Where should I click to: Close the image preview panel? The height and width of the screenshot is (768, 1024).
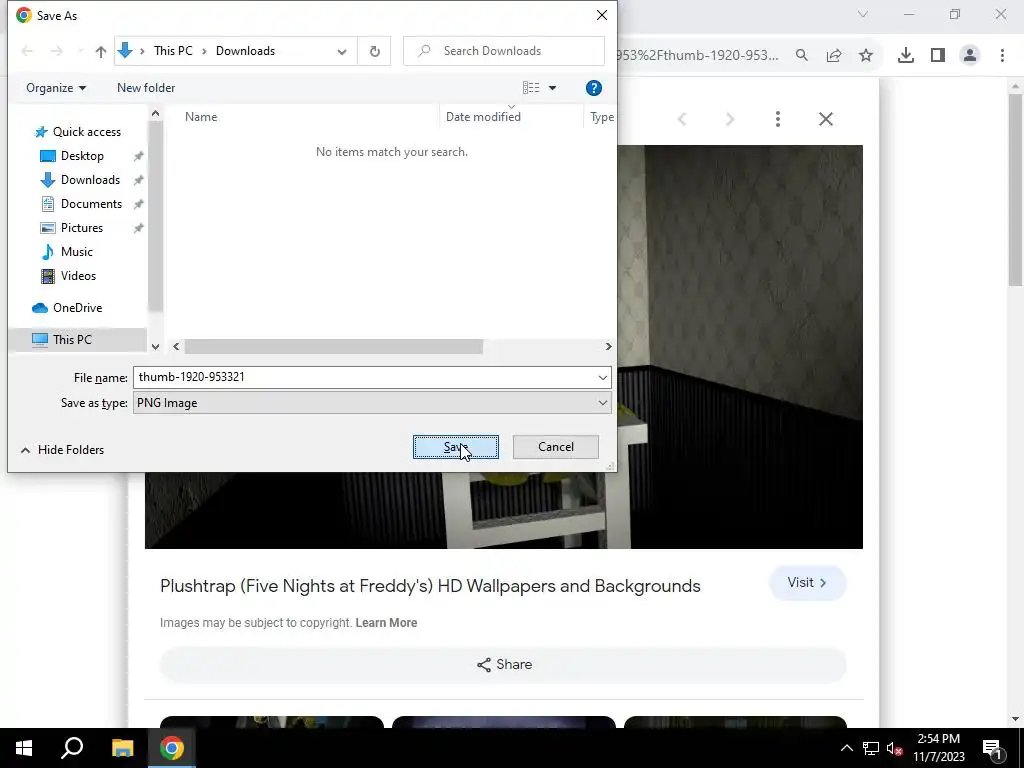[x=825, y=119]
